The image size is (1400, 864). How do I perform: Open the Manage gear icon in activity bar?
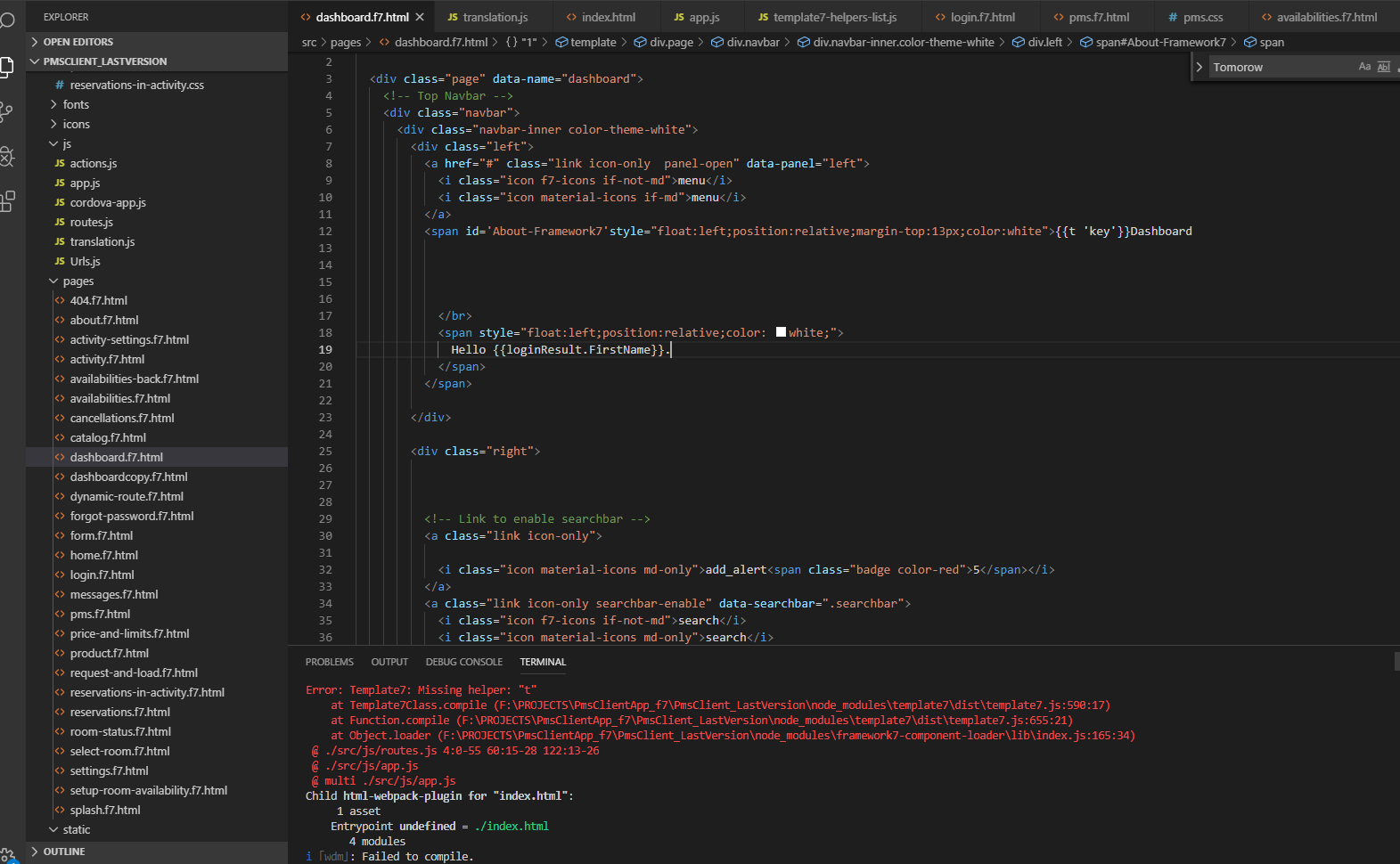[7, 855]
